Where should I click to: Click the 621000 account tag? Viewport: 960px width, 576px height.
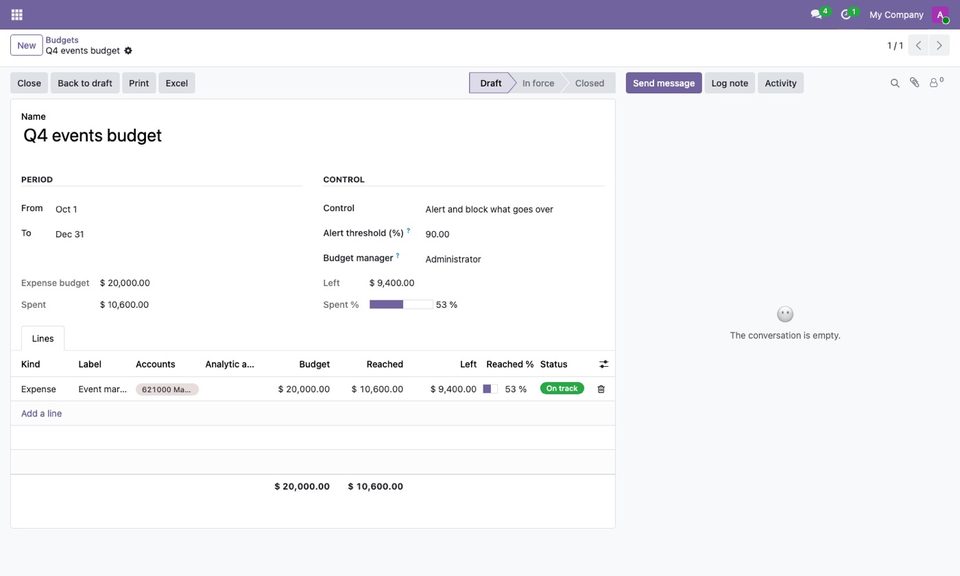pyautogui.click(x=167, y=389)
